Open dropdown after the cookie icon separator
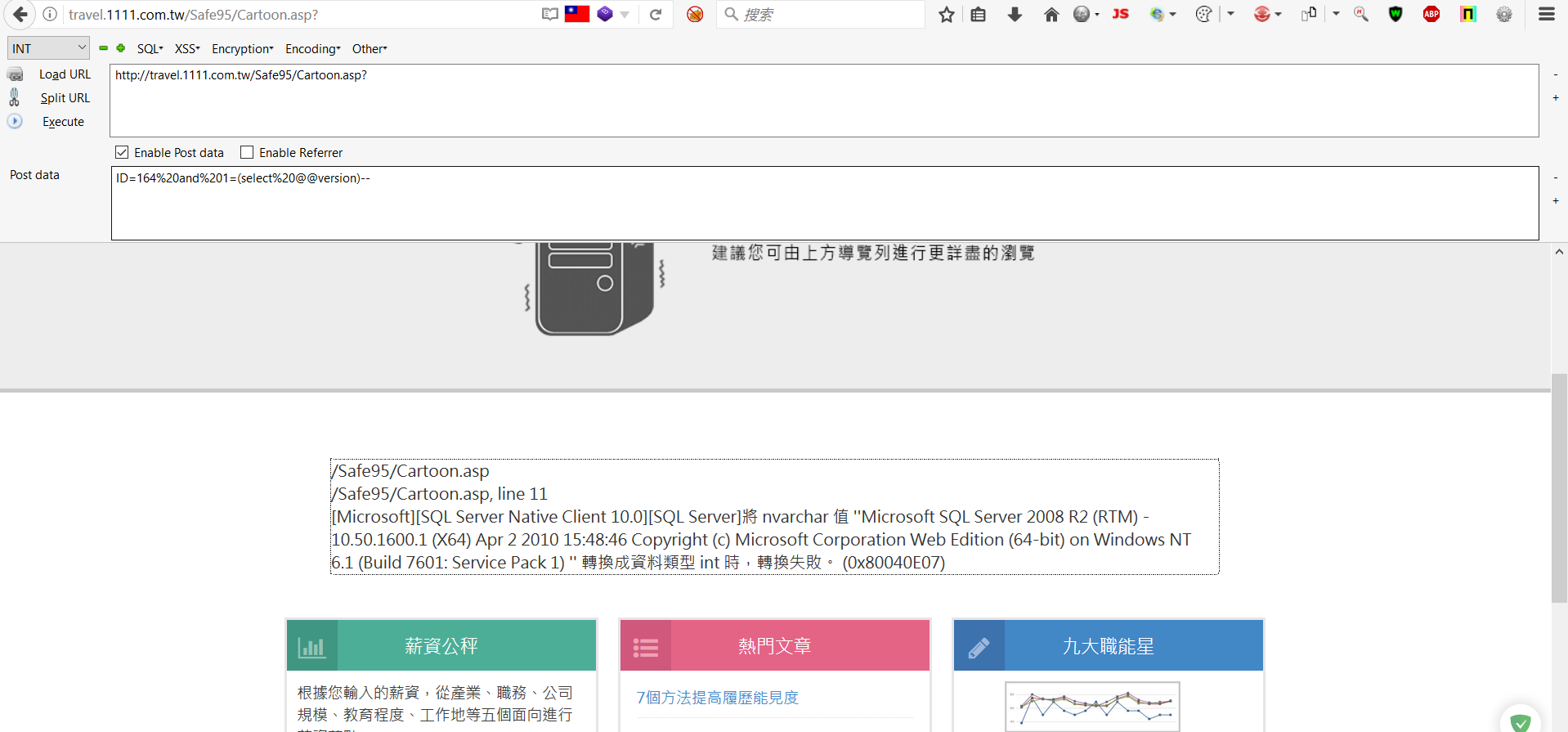 pyautogui.click(x=1231, y=14)
